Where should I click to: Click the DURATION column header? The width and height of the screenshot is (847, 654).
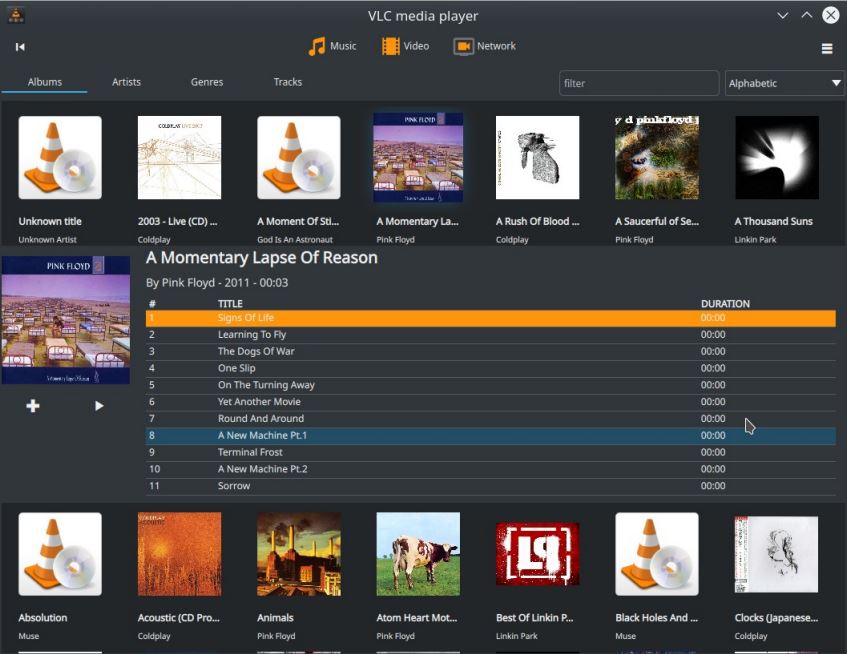[x=725, y=304]
